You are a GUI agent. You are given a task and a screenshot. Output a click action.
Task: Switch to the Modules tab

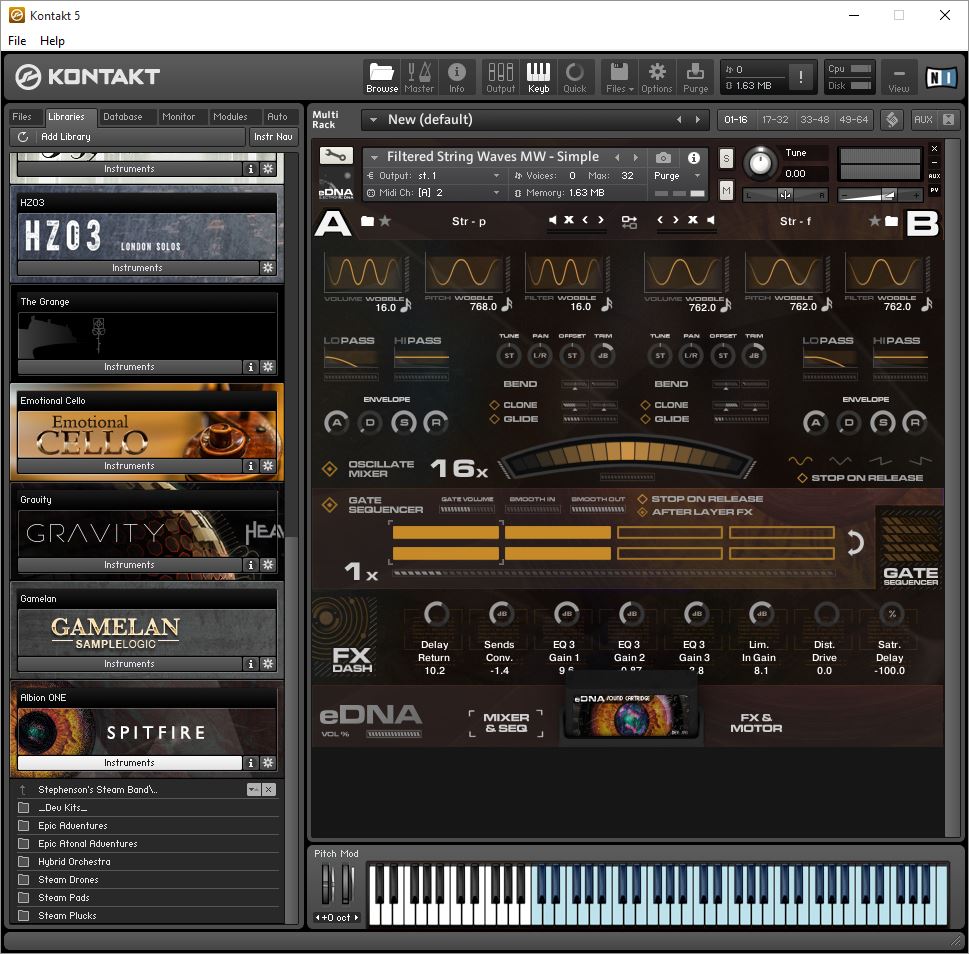[230, 117]
